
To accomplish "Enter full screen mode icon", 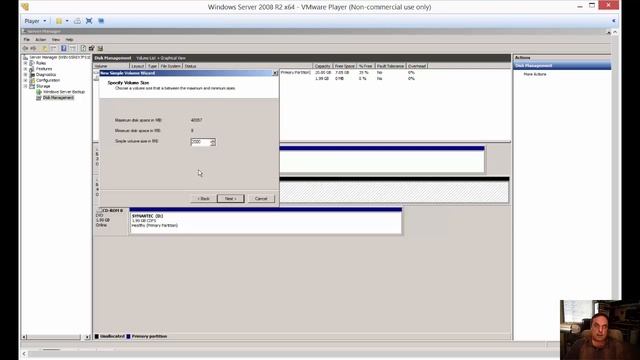I will (x=89, y=21).
